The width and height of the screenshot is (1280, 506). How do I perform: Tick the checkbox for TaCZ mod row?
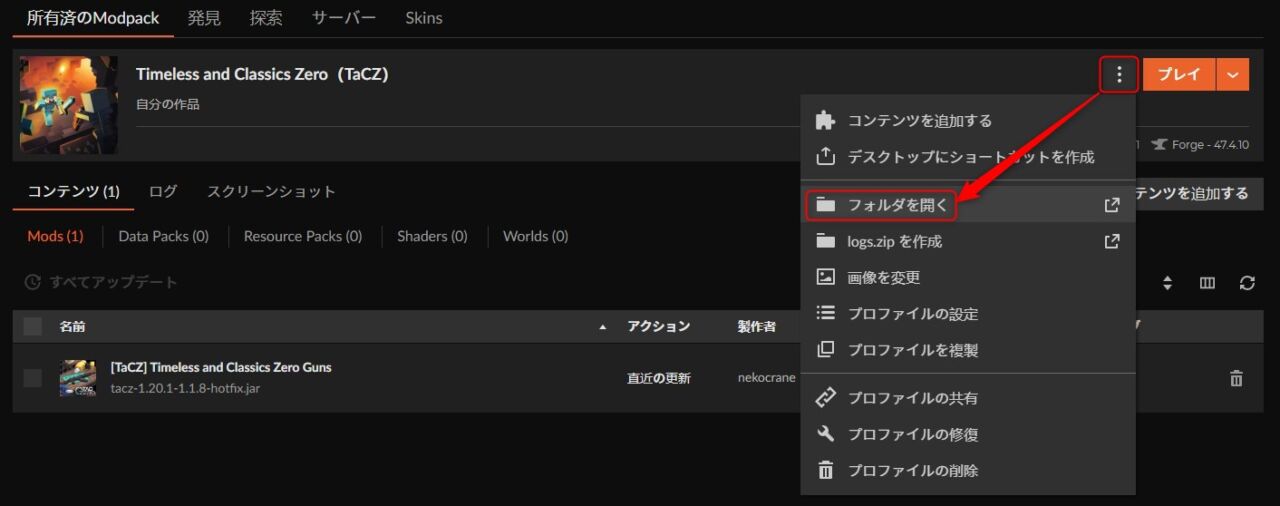click(x=33, y=378)
